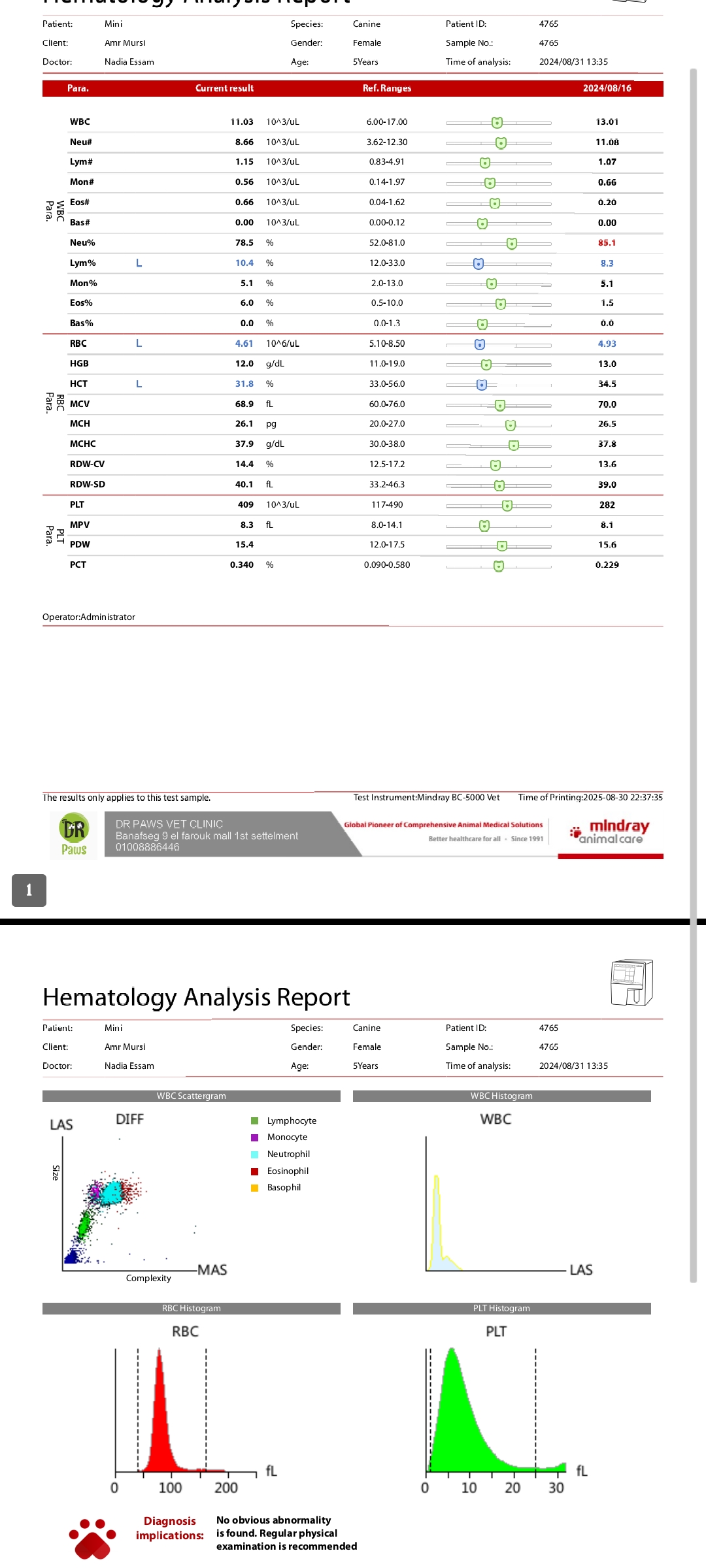This screenshot has width=706, height=1568.
Task: Click the page 1 number badge
Action: [x=29, y=890]
